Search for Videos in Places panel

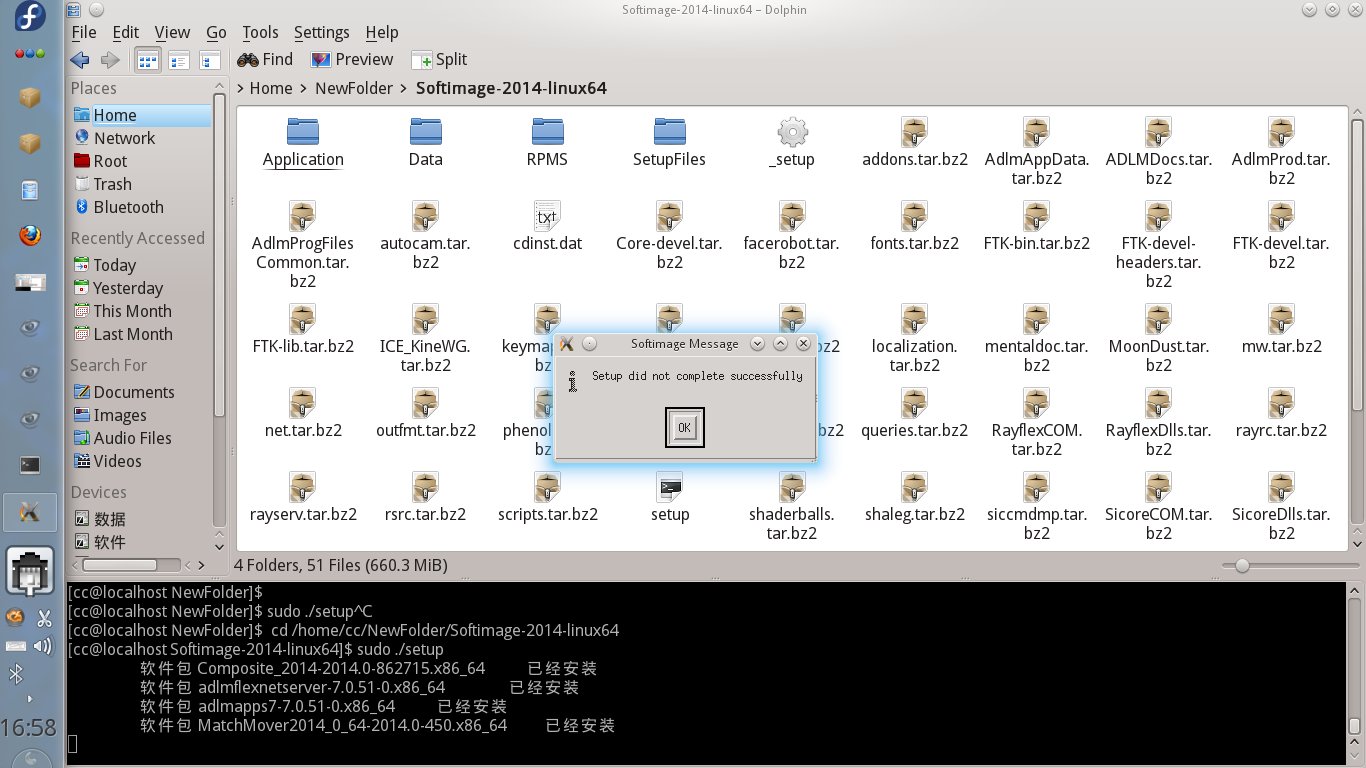(x=140, y=461)
